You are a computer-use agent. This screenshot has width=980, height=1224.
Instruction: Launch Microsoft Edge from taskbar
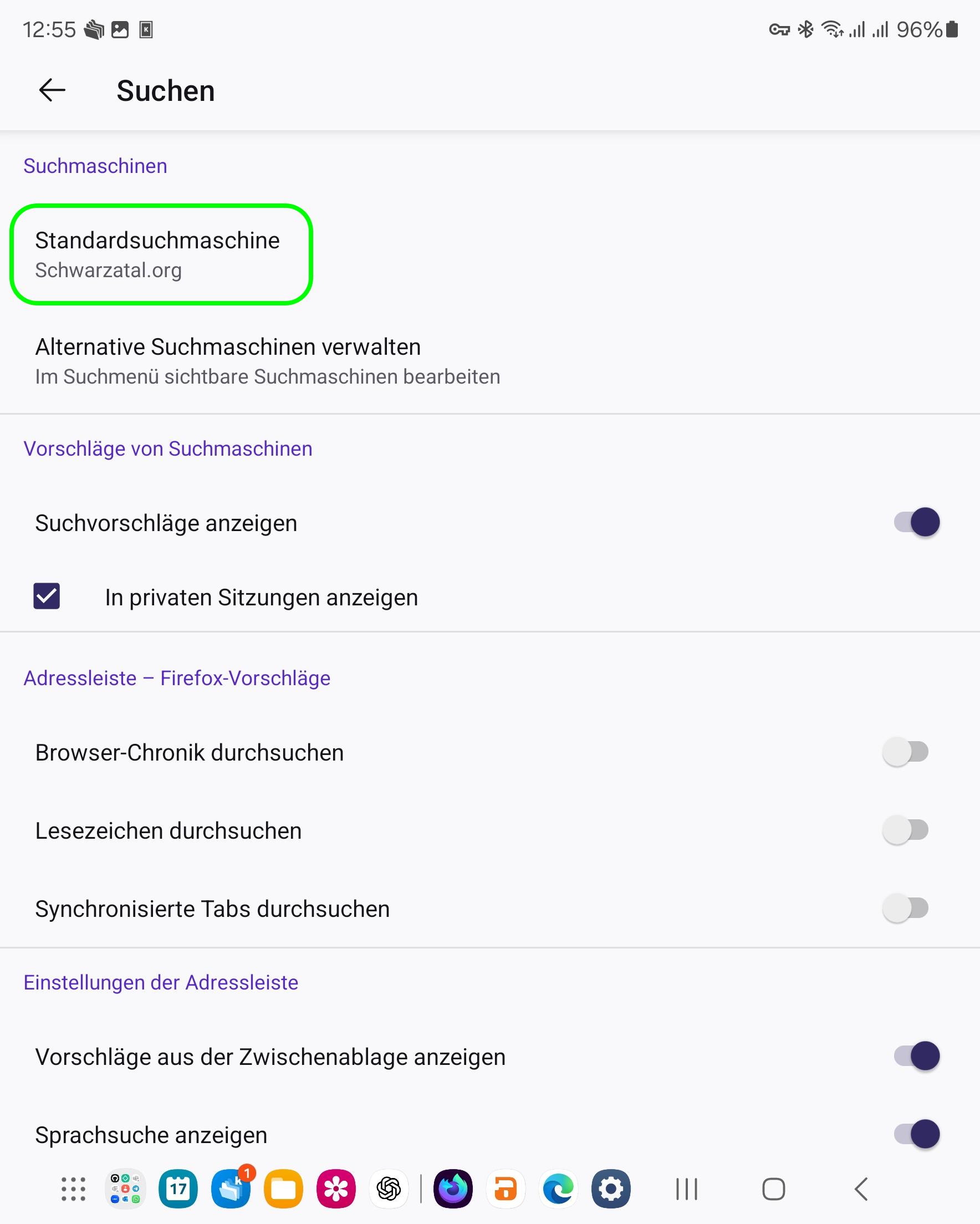(x=558, y=1189)
